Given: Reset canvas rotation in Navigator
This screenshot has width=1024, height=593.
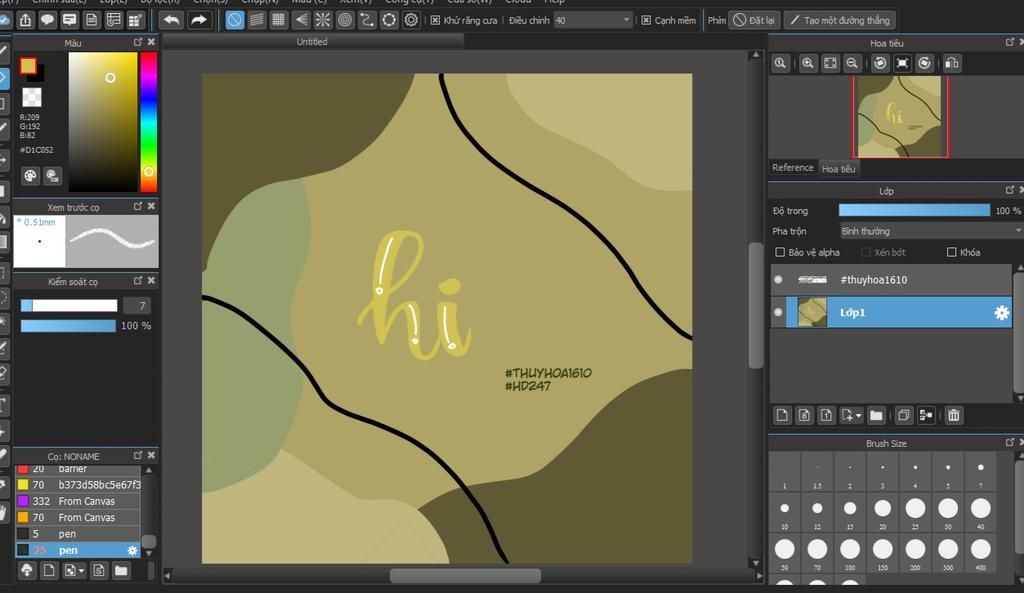Looking at the screenshot, I should 902,63.
